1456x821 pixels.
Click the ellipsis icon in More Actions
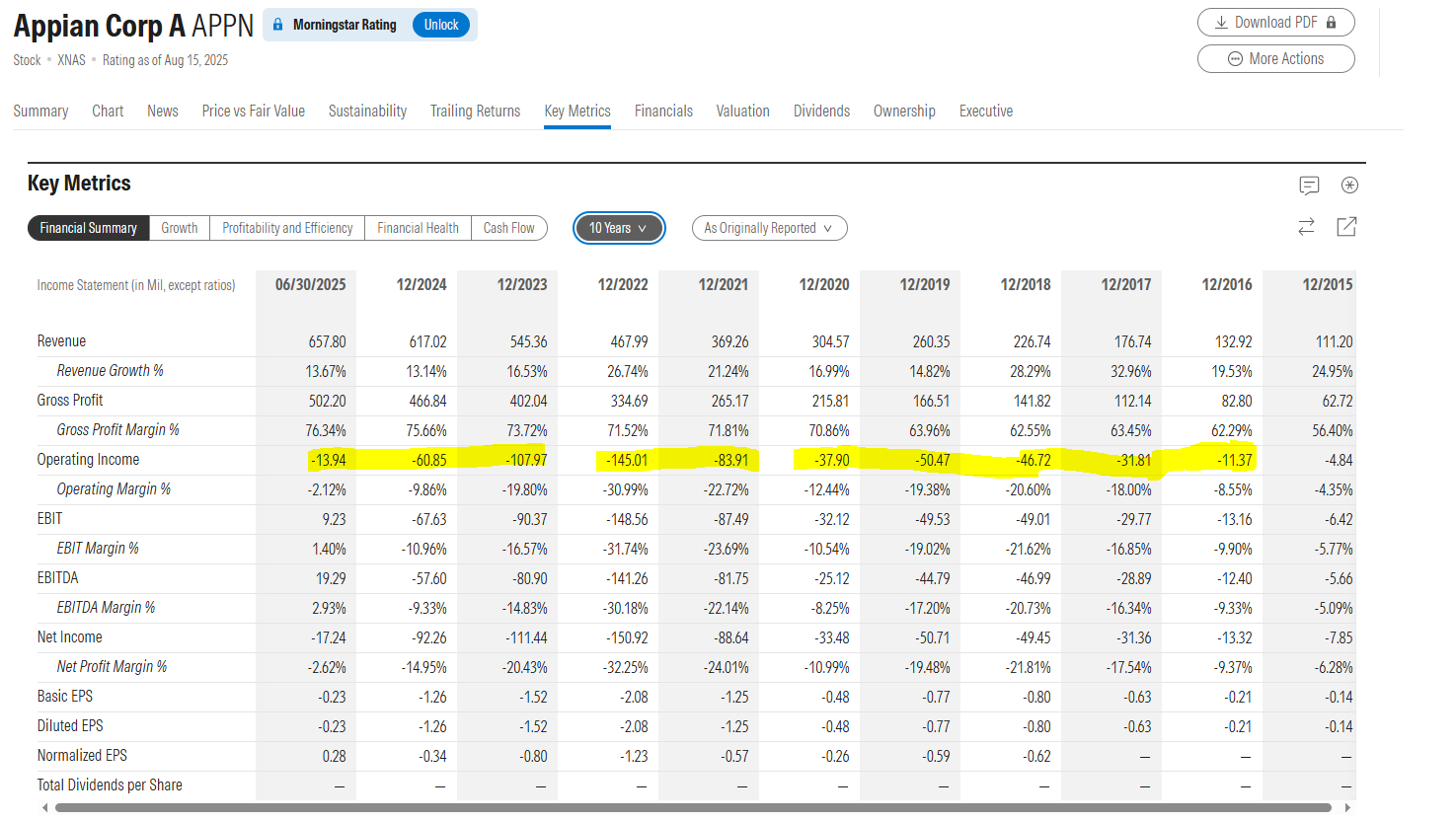coord(1235,59)
